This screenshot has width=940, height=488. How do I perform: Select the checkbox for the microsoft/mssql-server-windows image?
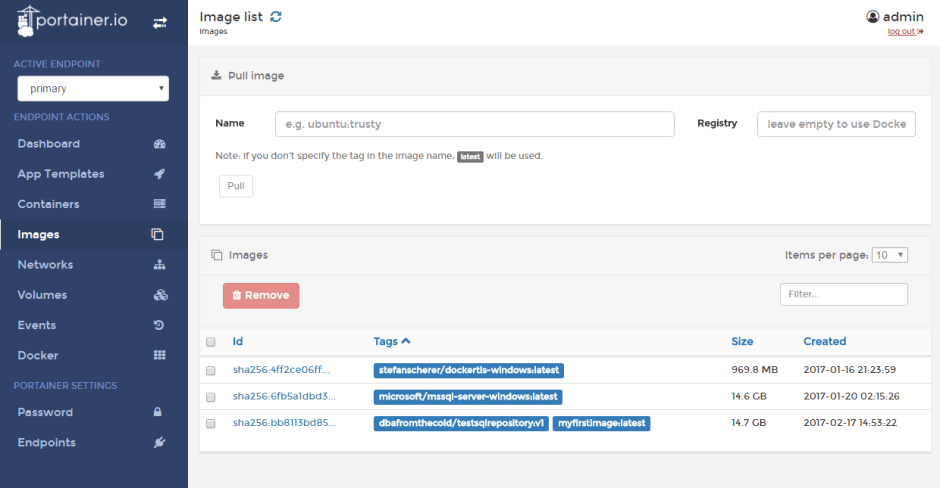click(211, 397)
